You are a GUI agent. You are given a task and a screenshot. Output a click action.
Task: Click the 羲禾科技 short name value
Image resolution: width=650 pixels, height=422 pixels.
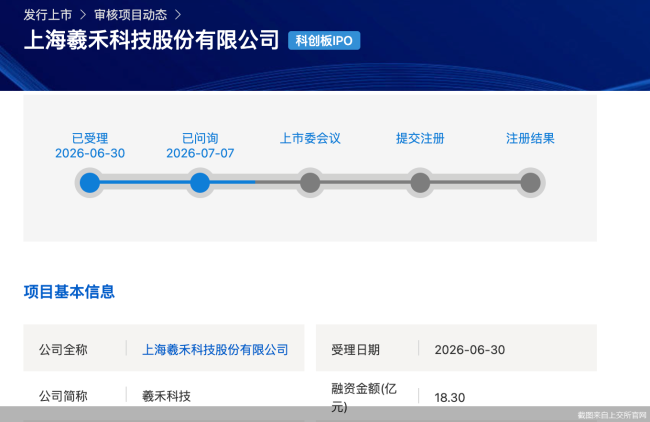(x=166, y=396)
